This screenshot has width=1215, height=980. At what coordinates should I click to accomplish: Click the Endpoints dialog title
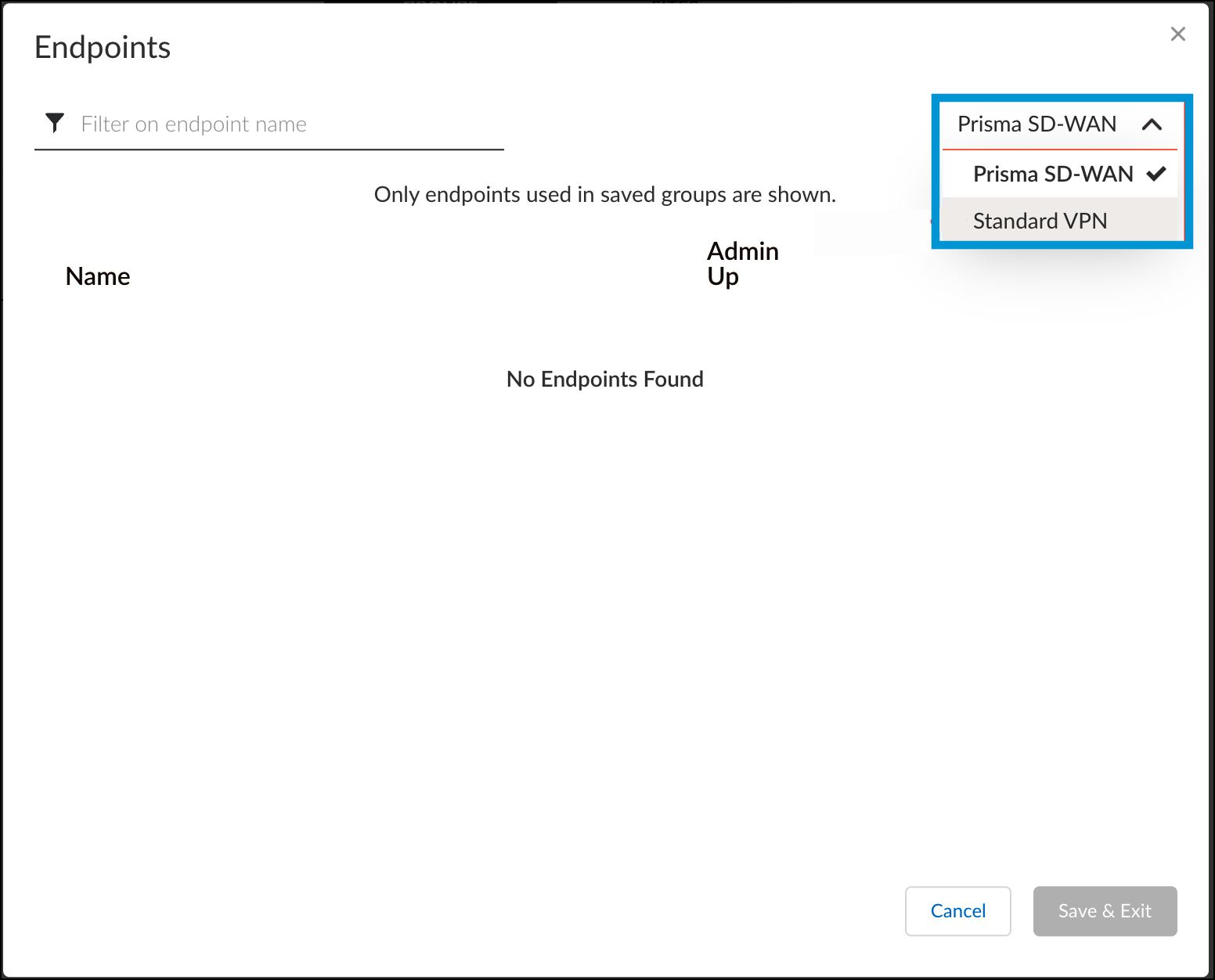103,48
